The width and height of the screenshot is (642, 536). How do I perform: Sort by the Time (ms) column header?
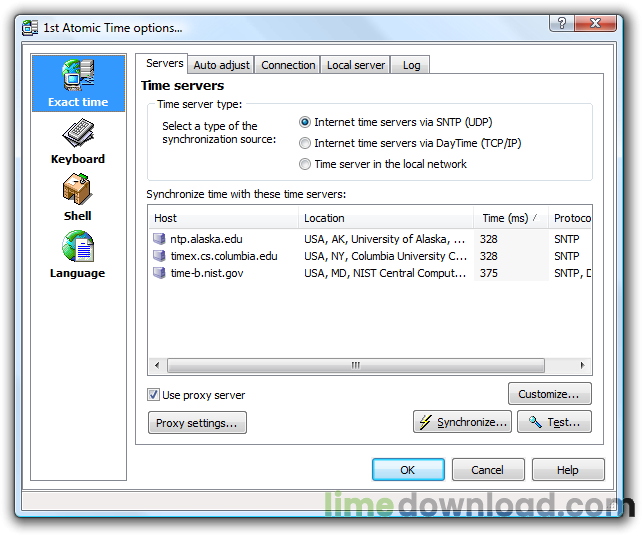pyautogui.click(x=511, y=218)
